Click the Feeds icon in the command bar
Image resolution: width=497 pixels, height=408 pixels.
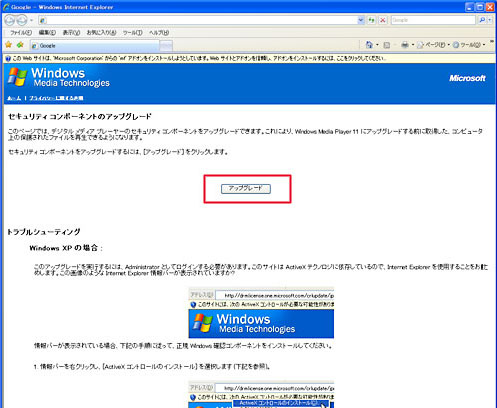(x=386, y=45)
